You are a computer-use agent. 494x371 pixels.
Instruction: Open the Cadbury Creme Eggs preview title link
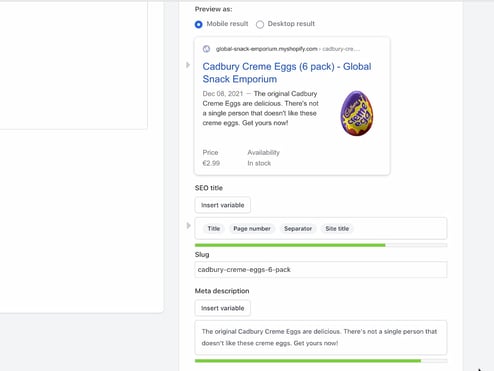tap(287, 73)
